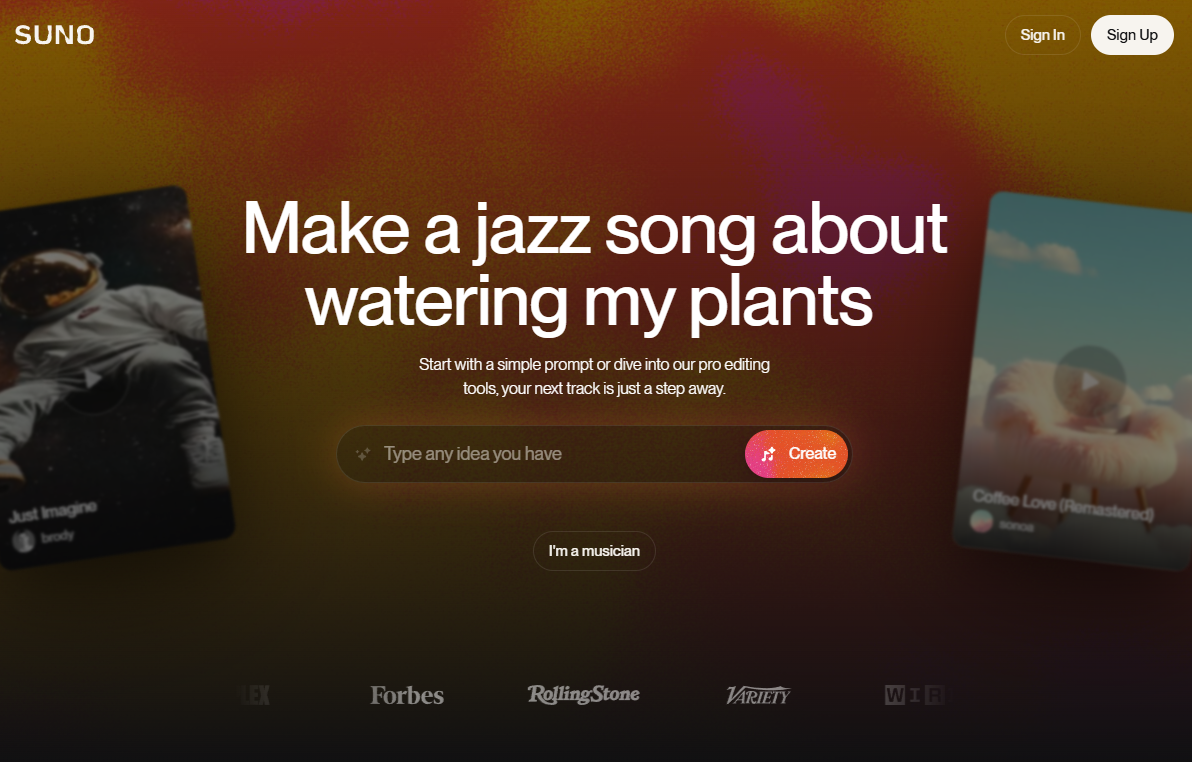Click the Rolling Stone logo
Image resolution: width=1192 pixels, height=762 pixels.
tap(584, 694)
